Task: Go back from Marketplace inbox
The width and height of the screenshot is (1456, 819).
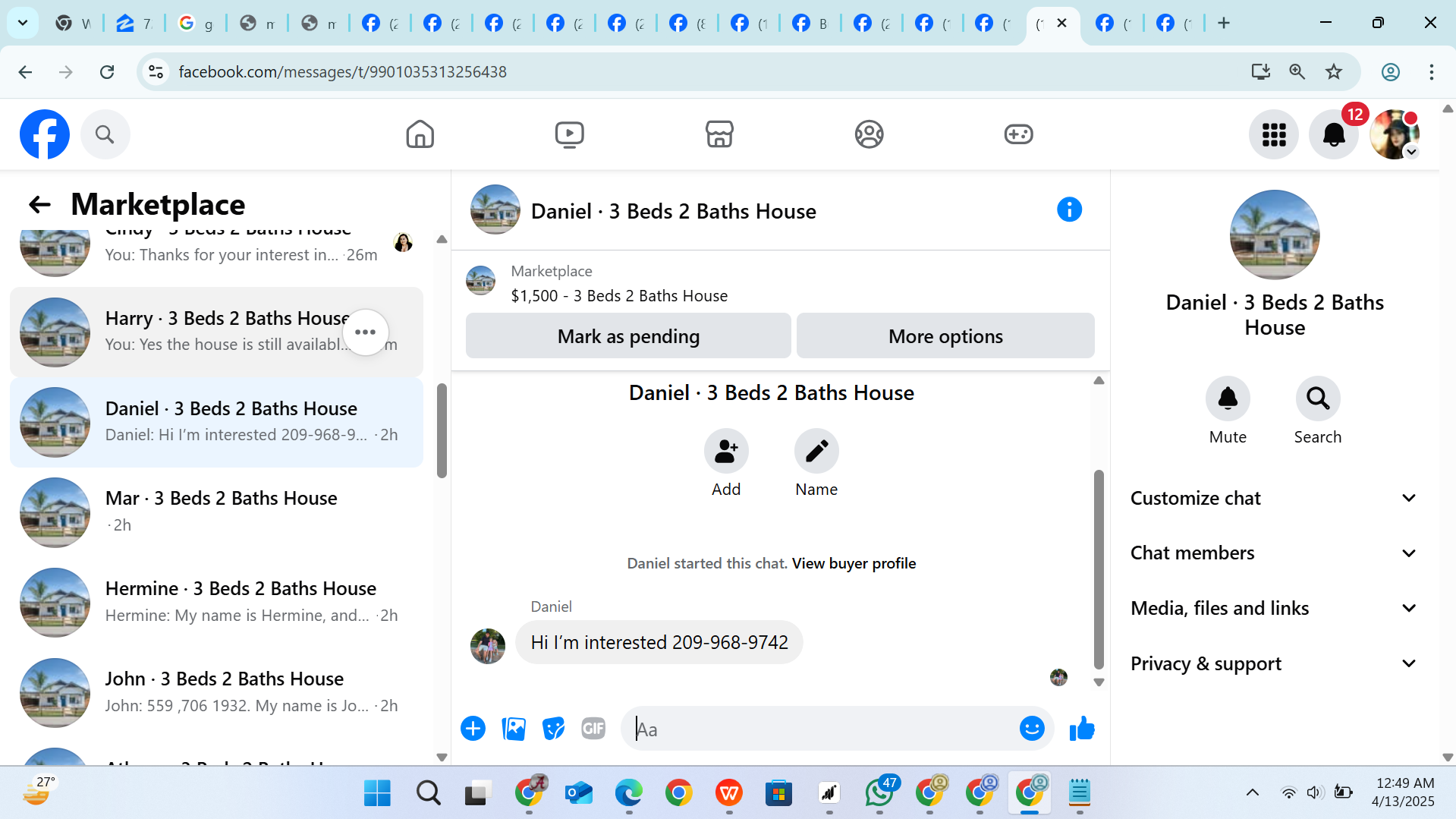Action: pyautogui.click(x=39, y=204)
